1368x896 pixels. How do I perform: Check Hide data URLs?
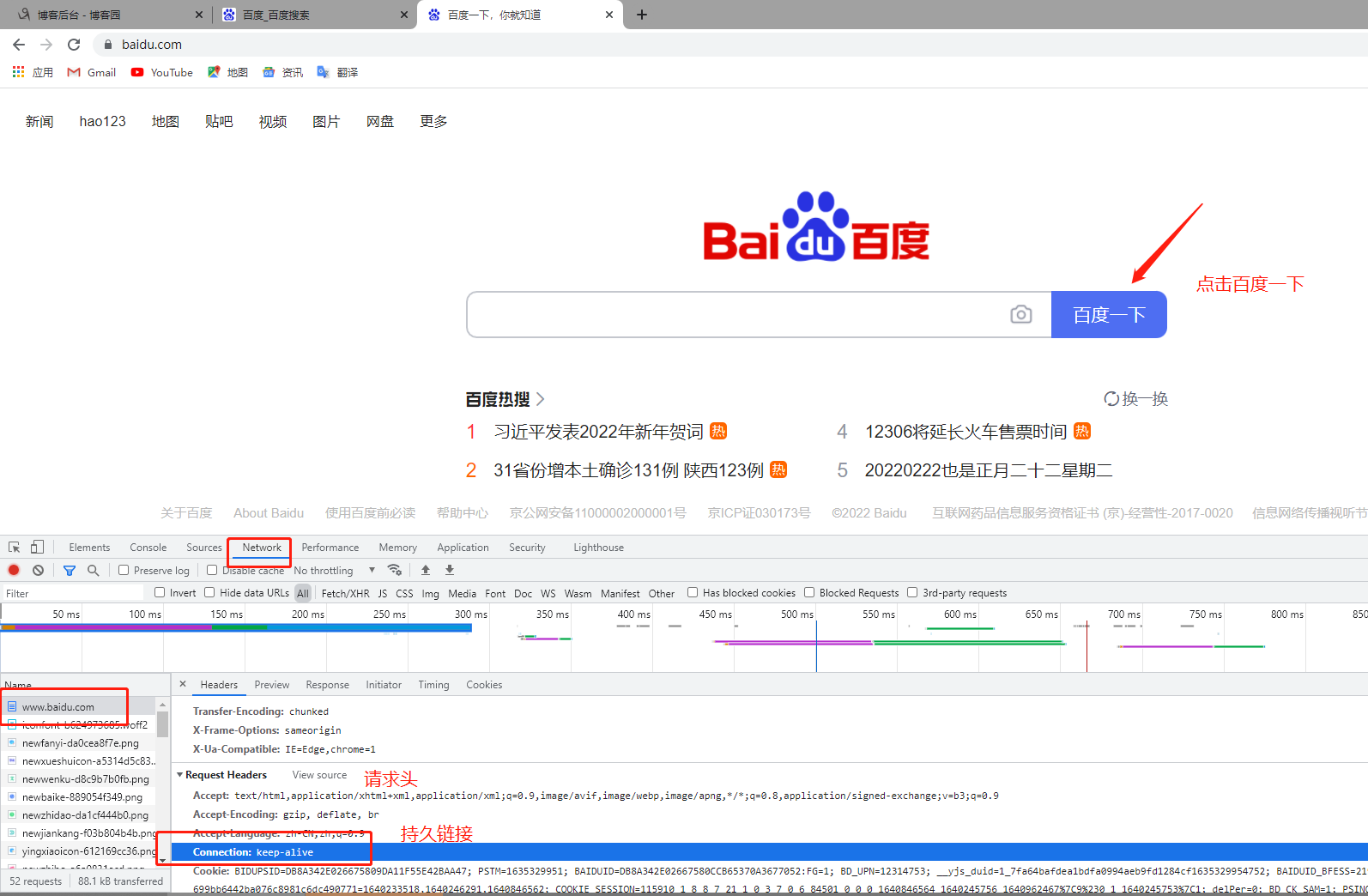(209, 592)
